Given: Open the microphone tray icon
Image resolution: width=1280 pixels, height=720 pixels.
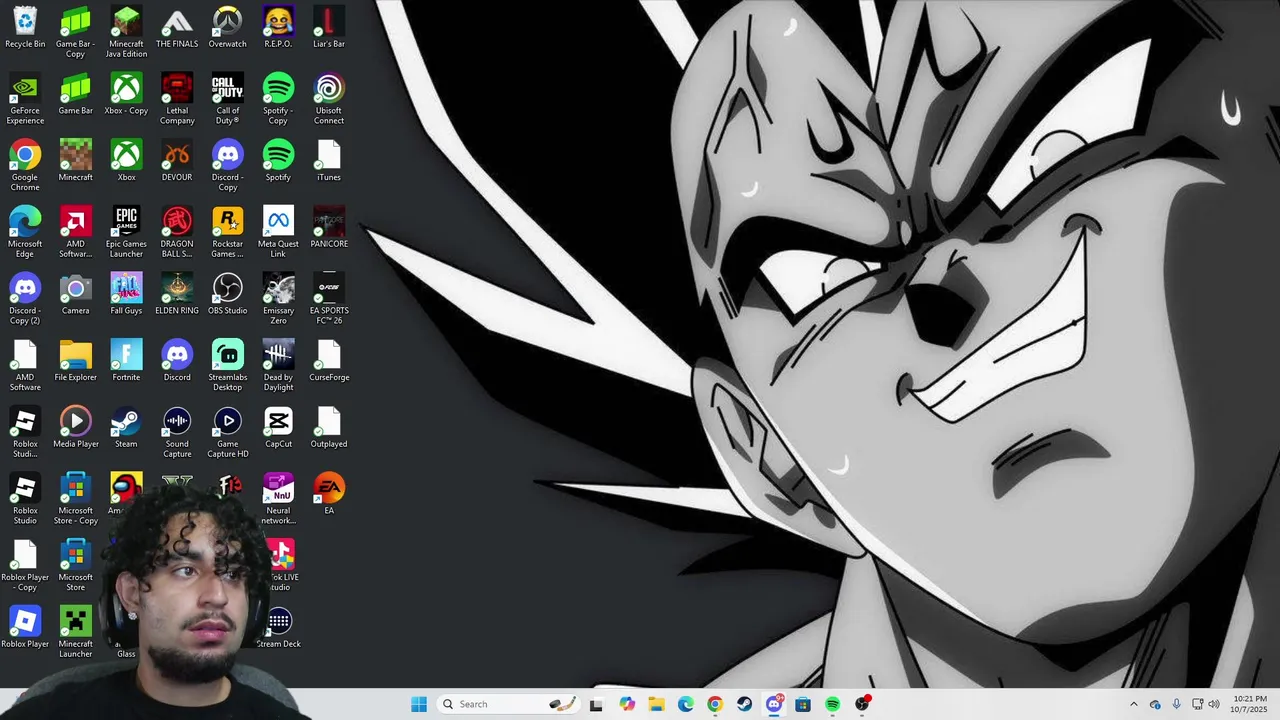Looking at the screenshot, I should (x=1177, y=704).
